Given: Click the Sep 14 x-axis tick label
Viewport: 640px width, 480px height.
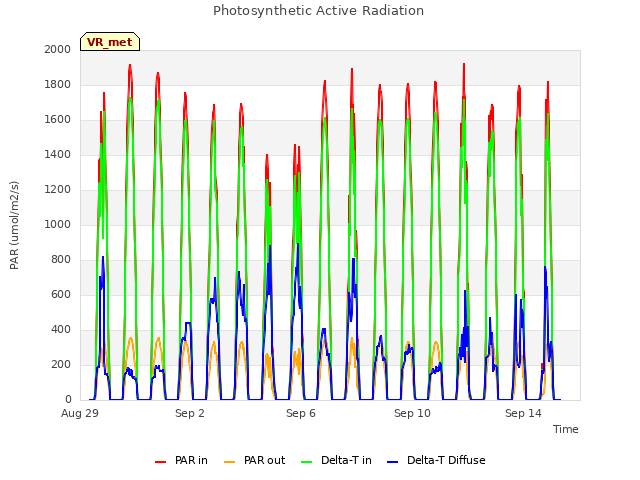Looking at the screenshot, I should click(523, 413).
